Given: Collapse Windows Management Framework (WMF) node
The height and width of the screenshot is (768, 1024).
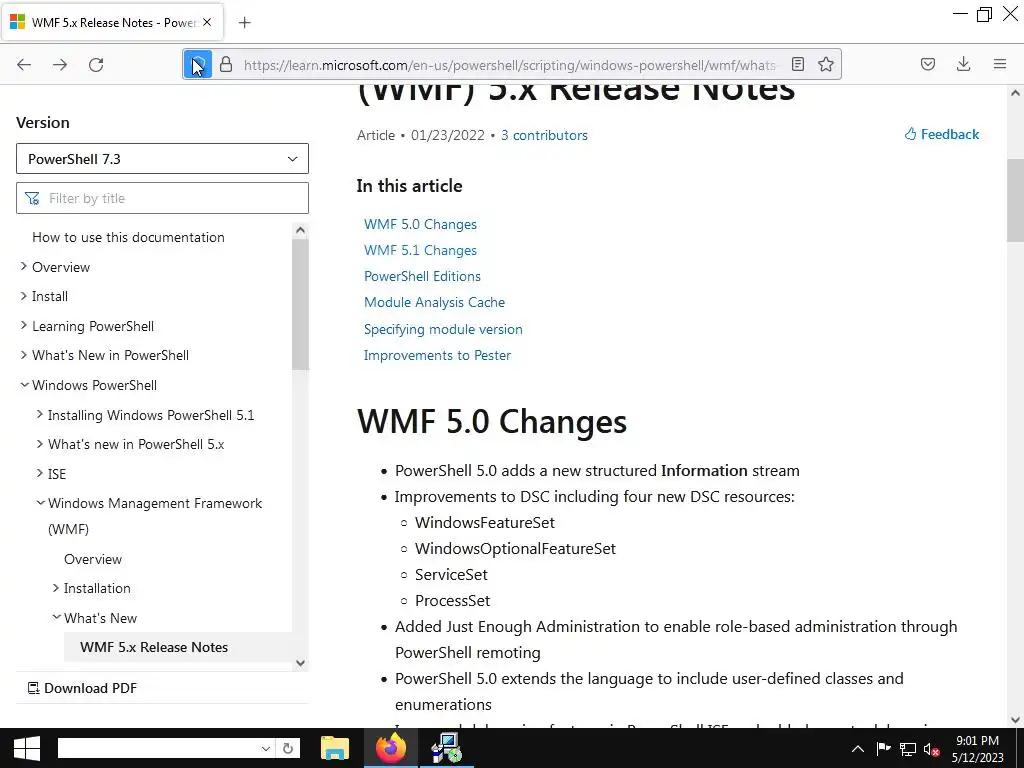Looking at the screenshot, I should (40, 502).
